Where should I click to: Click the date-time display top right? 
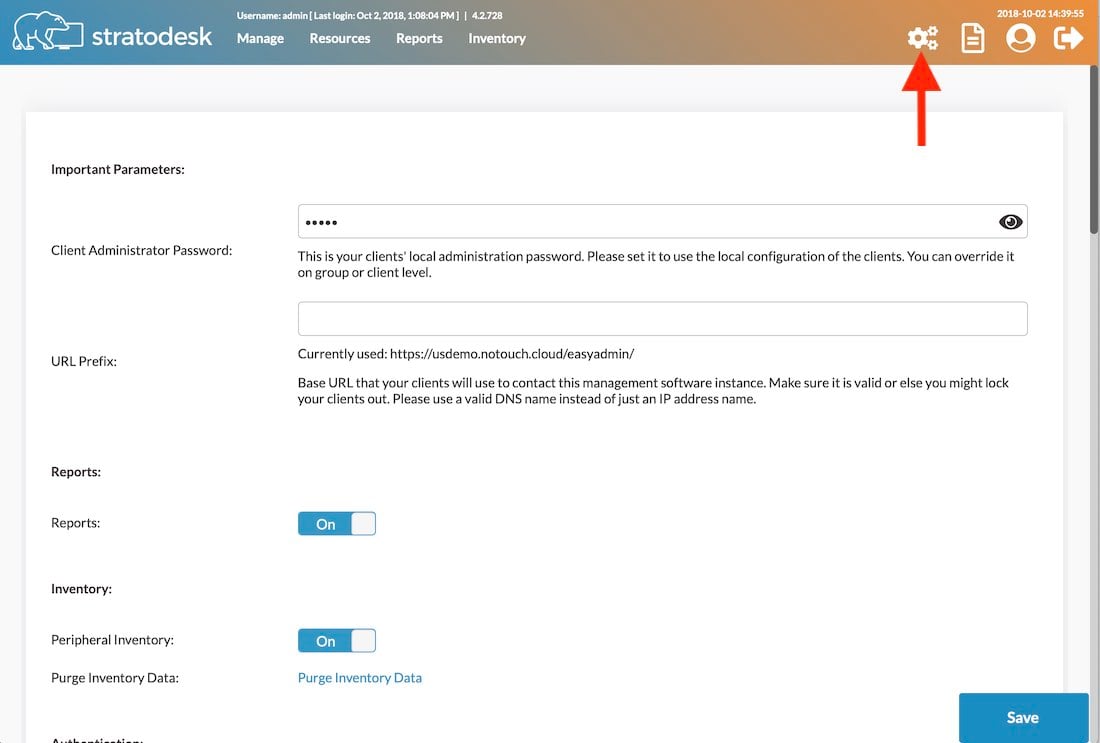pos(1040,15)
